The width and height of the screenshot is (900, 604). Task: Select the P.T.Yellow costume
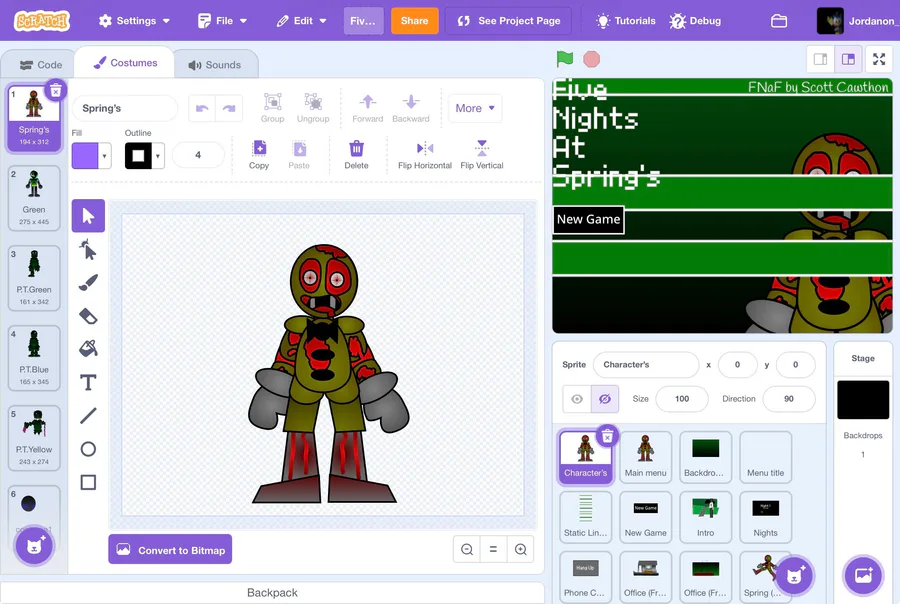(x=34, y=437)
